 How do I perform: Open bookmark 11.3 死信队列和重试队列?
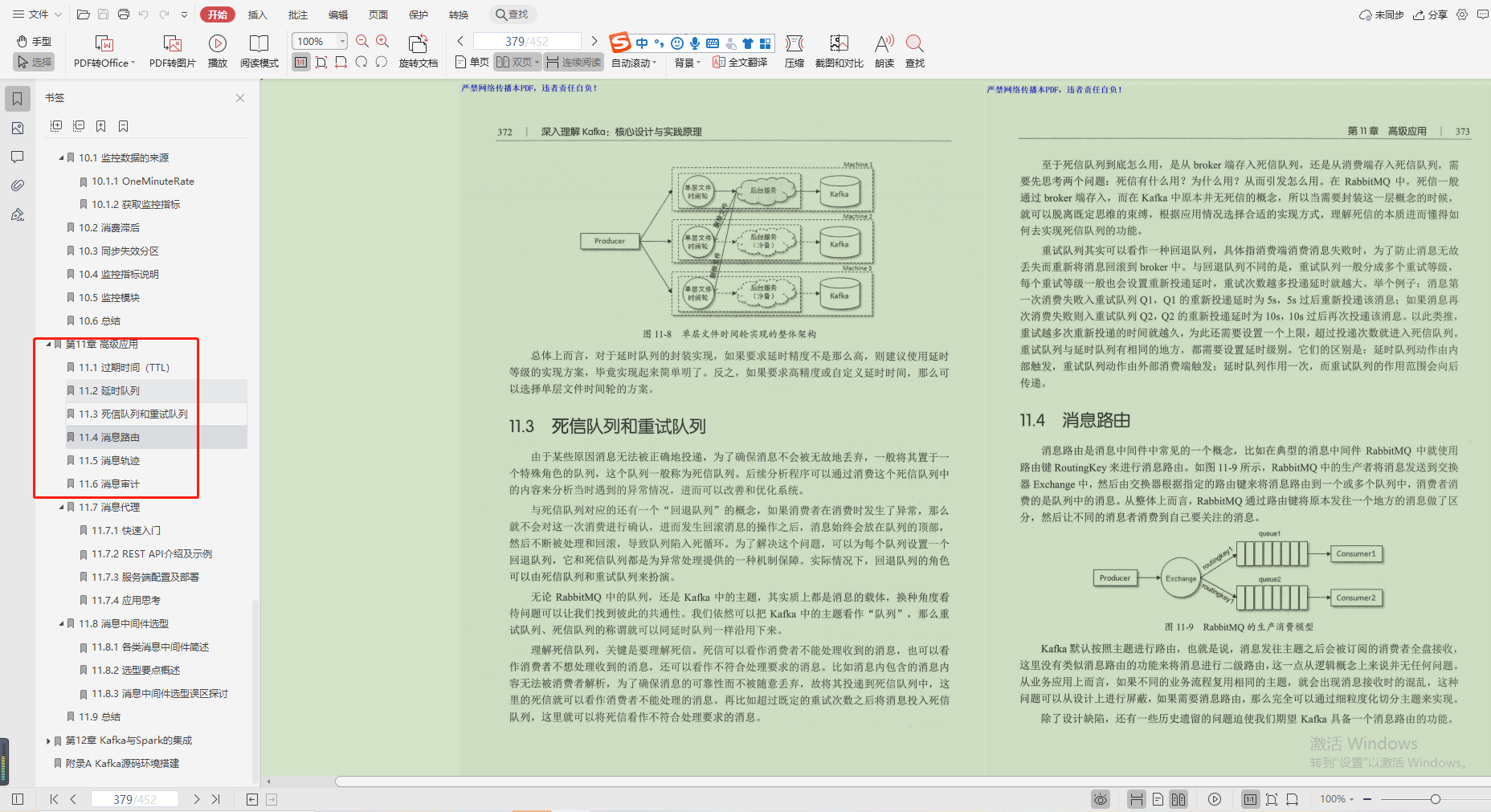(133, 414)
